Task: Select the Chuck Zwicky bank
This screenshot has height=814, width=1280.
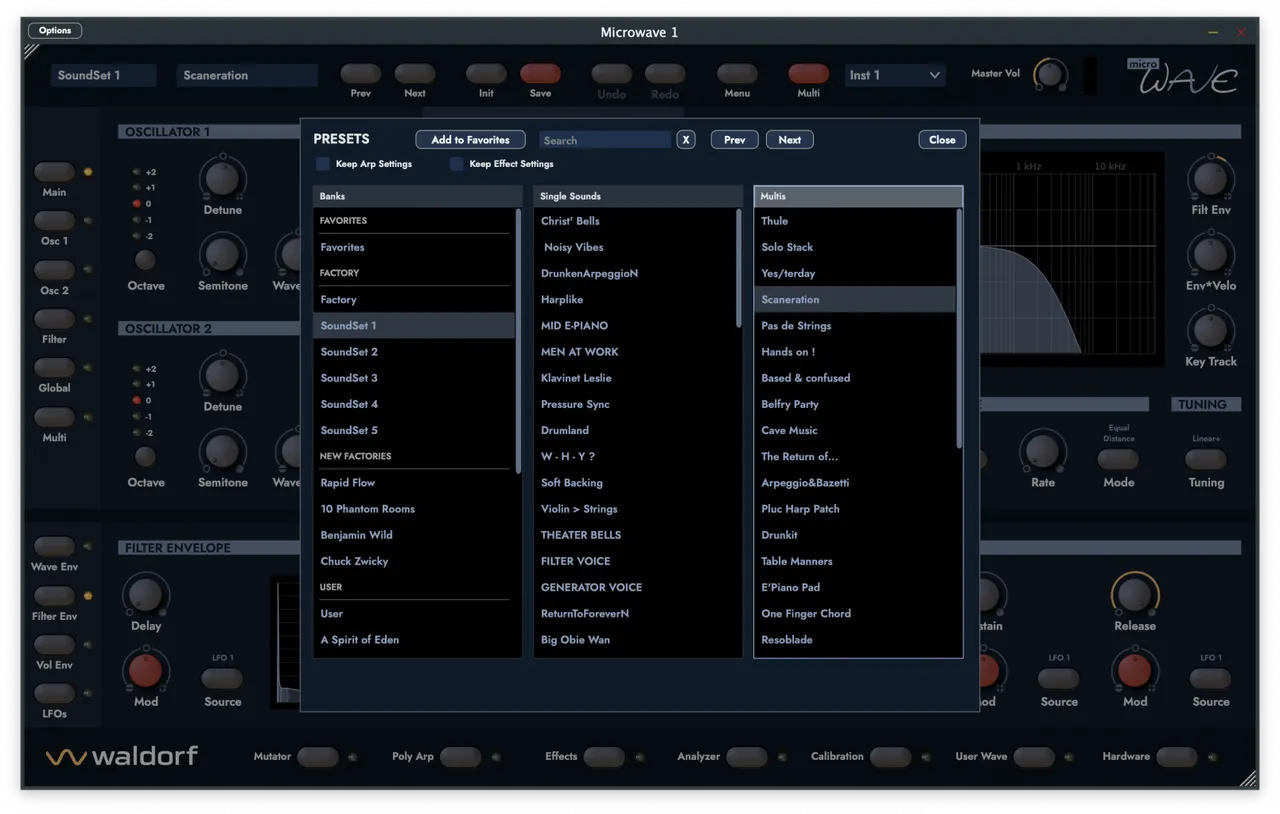Action: click(x=414, y=561)
